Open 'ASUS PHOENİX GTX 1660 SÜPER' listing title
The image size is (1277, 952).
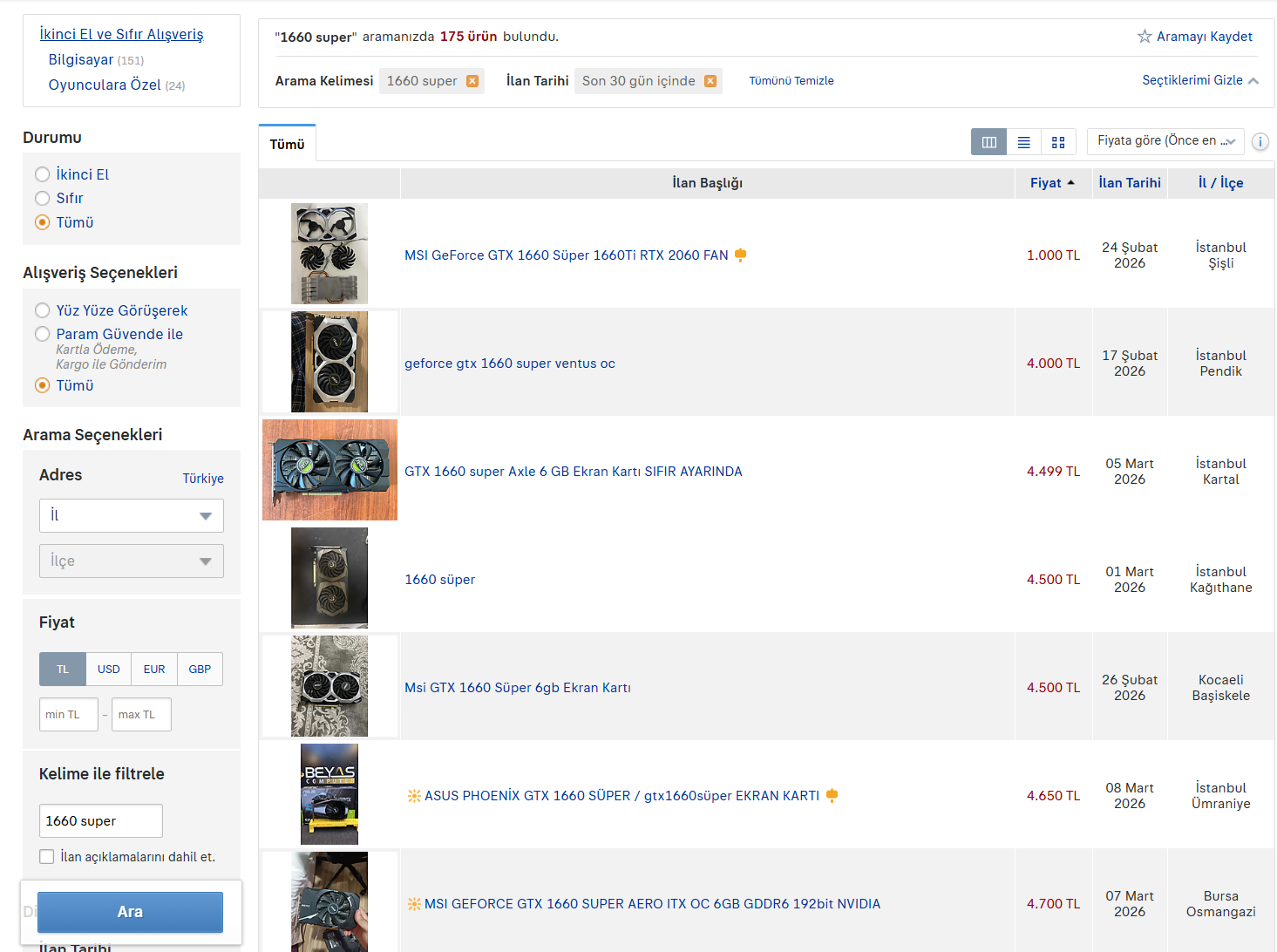pyautogui.click(x=622, y=796)
